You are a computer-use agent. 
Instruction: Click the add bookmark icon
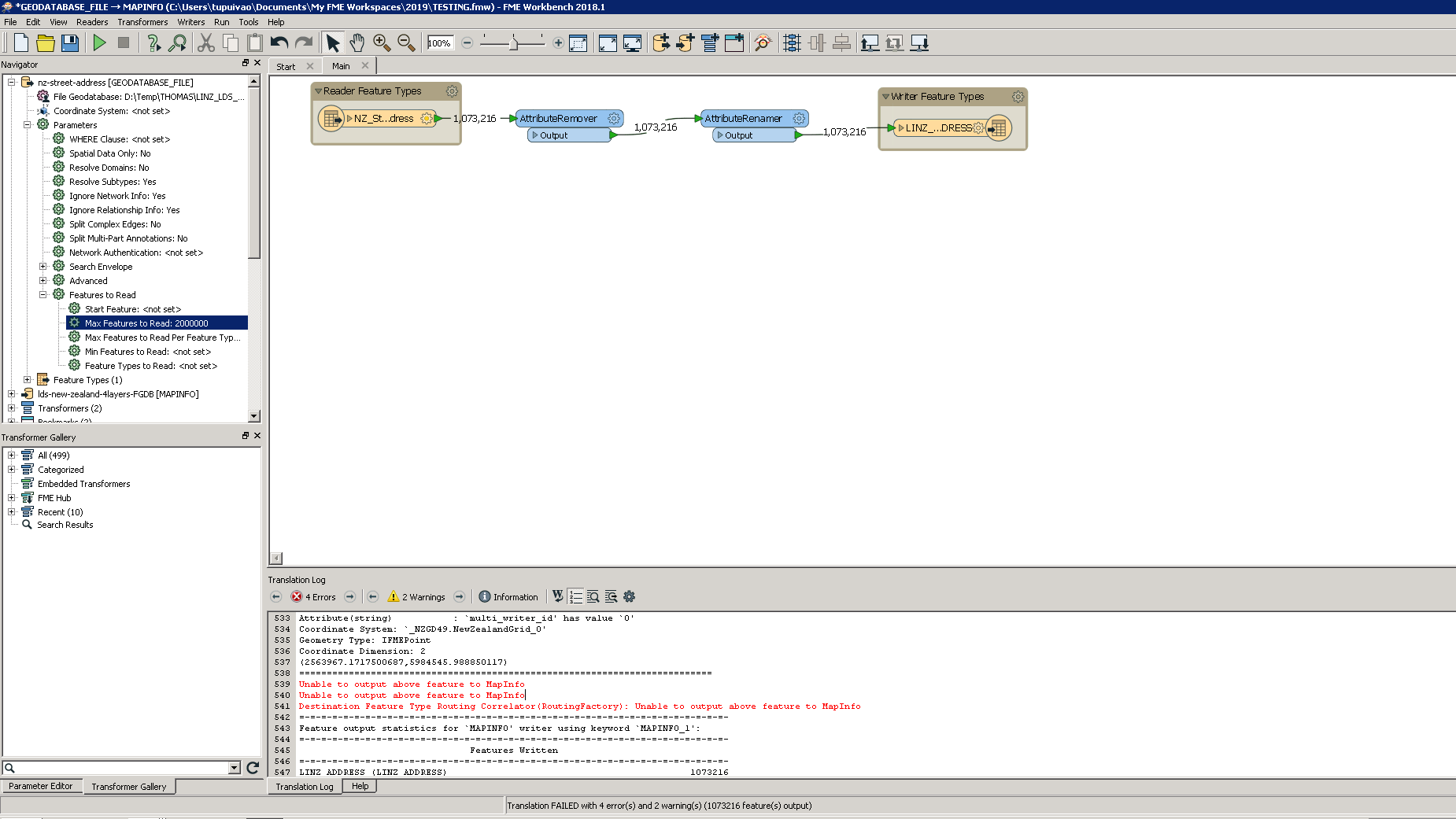[734, 42]
